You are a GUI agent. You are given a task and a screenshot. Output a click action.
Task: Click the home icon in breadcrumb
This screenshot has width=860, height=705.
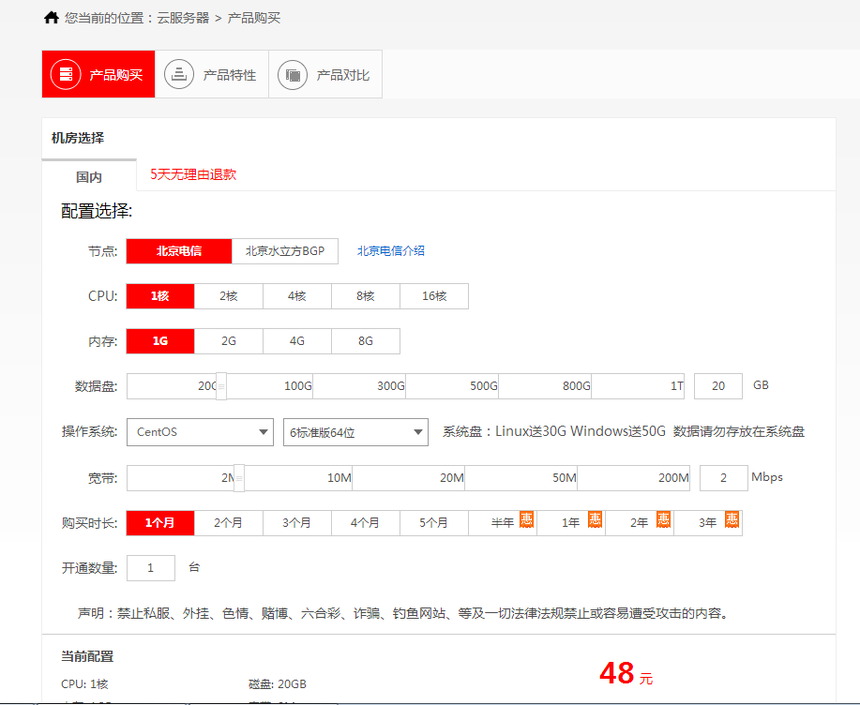coord(51,18)
